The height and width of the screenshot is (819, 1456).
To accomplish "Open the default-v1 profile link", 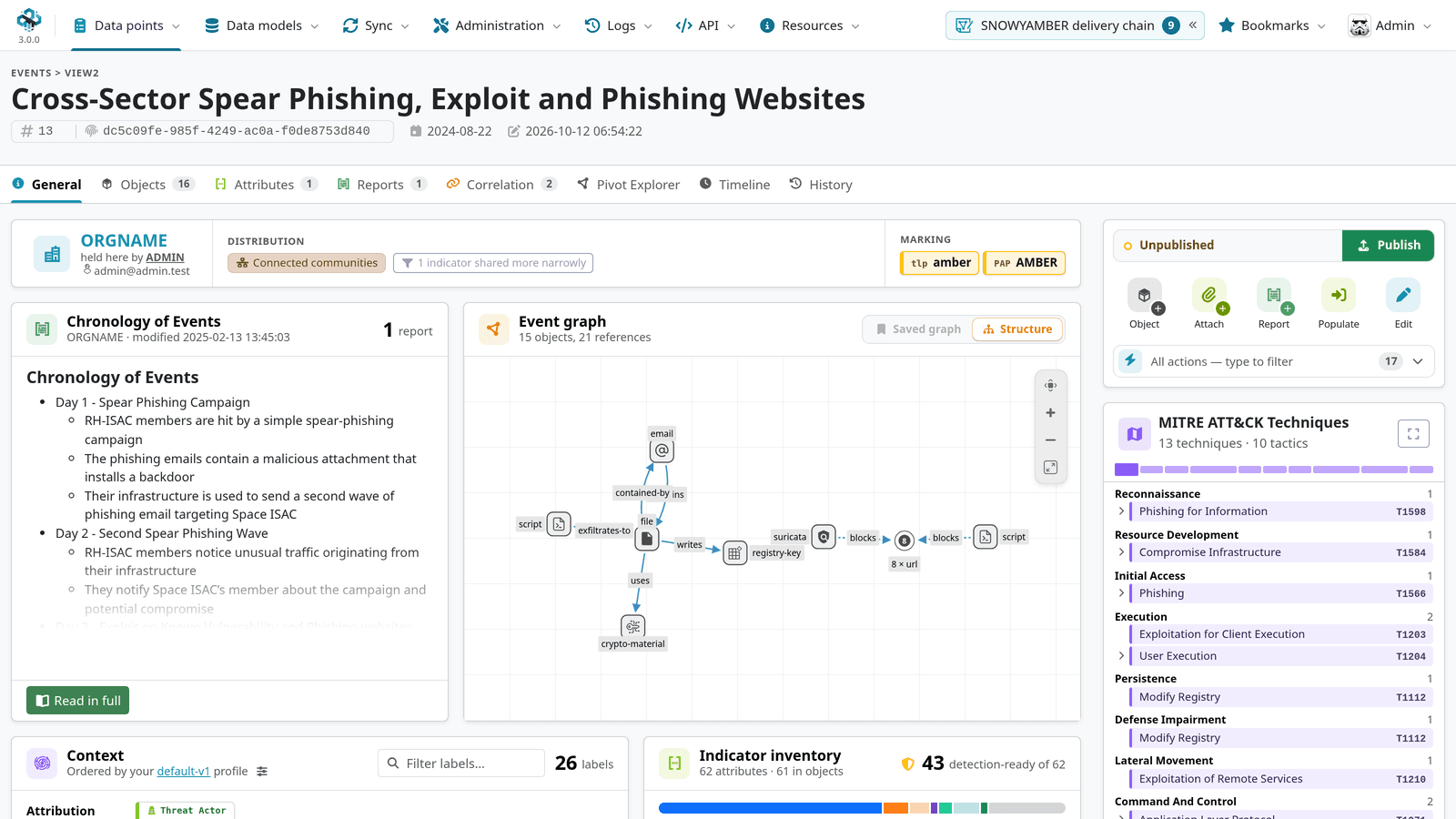I will (x=183, y=772).
